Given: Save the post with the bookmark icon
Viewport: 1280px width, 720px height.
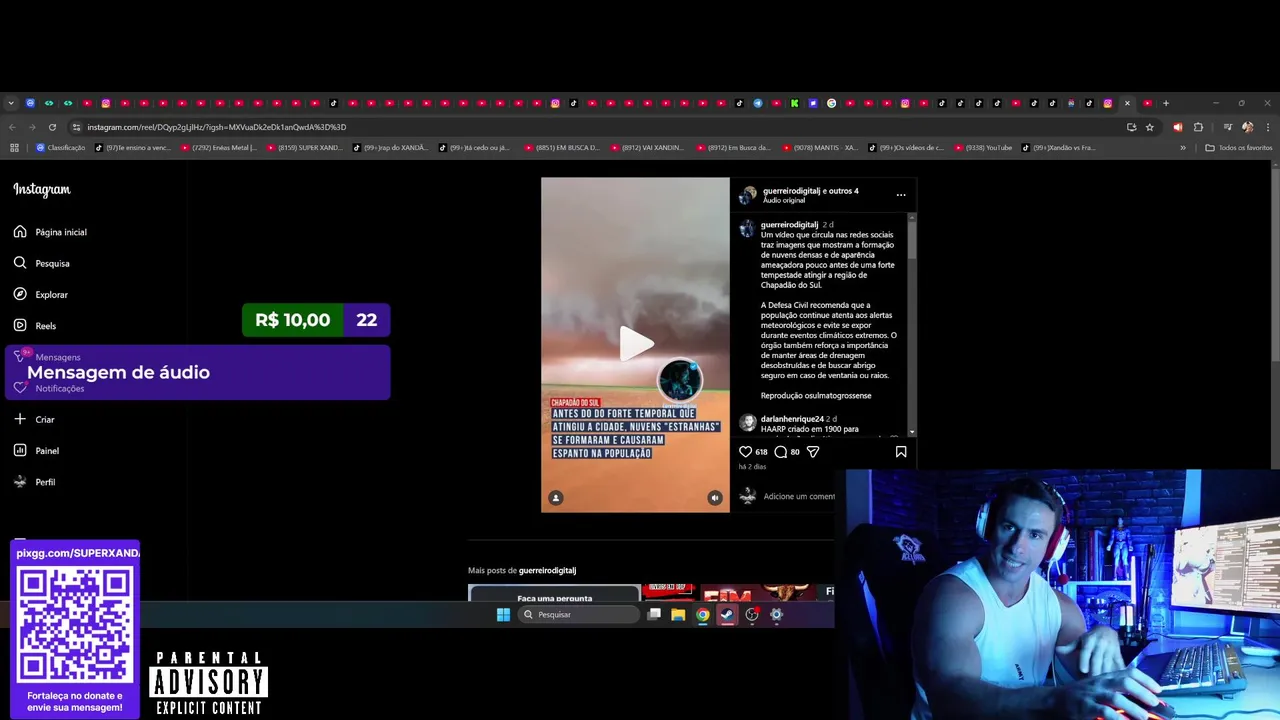Looking at the screenshot, I should point(901,452).
